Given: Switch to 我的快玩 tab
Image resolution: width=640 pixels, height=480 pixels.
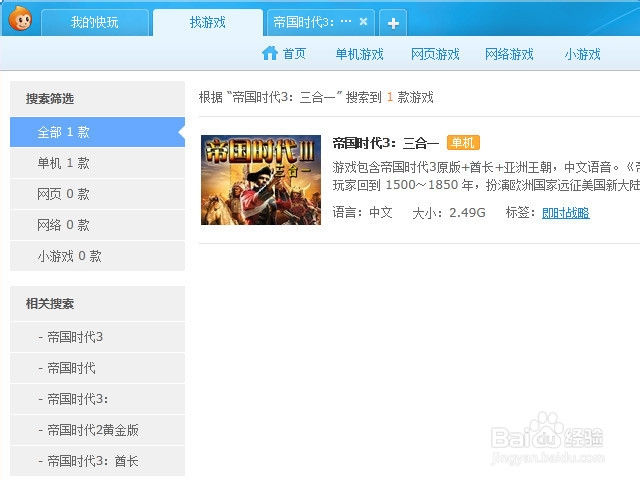Looking at the screenshot, I should pyautogui.click(x=95, y=22).
